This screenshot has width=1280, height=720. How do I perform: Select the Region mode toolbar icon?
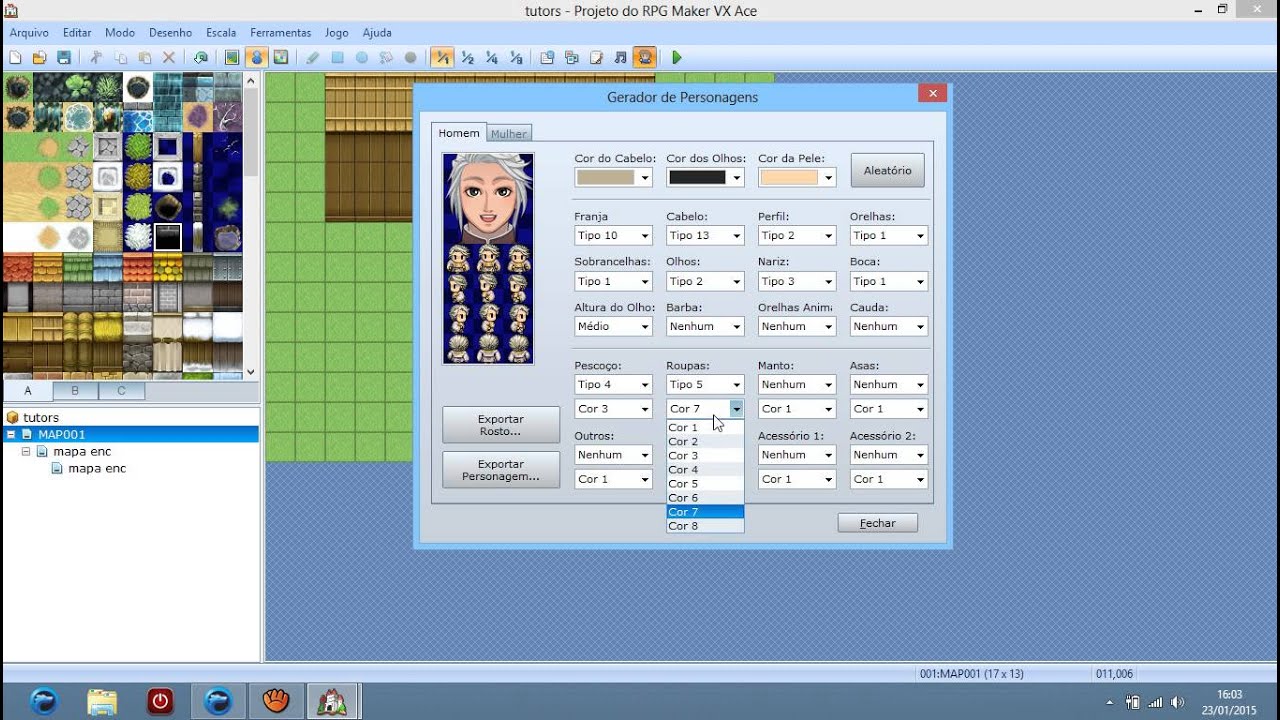coord(280,58)
